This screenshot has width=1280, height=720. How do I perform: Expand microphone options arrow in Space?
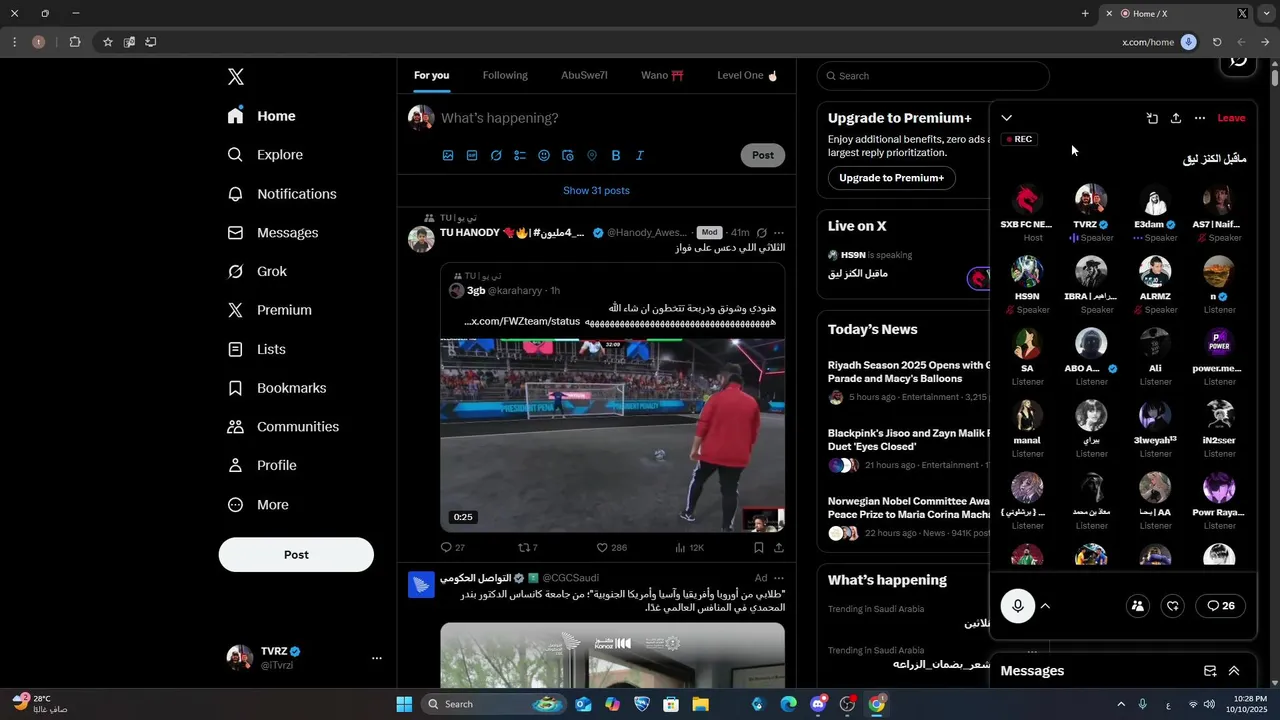pos(1045,606)
